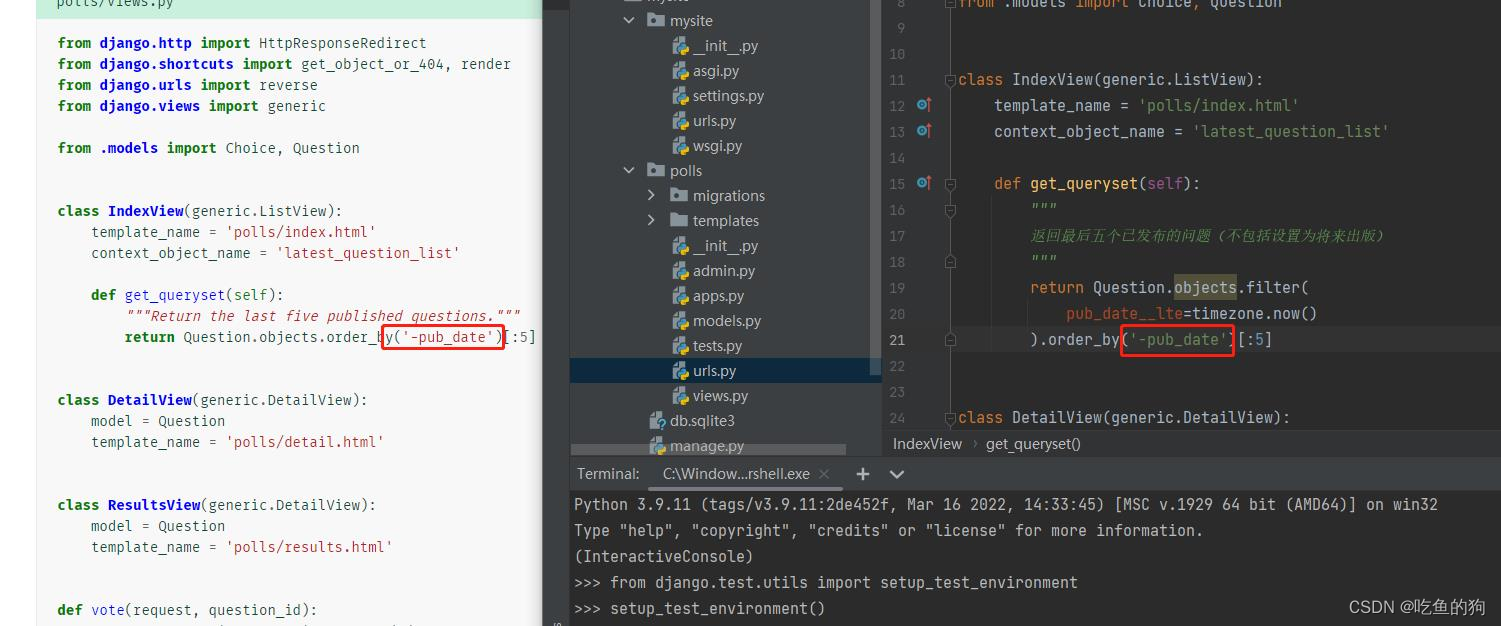Fold the IndexView class on line 11
The width and height of the screenshot is (1501, 626).
pyautogui.click(x=950, y=80)
